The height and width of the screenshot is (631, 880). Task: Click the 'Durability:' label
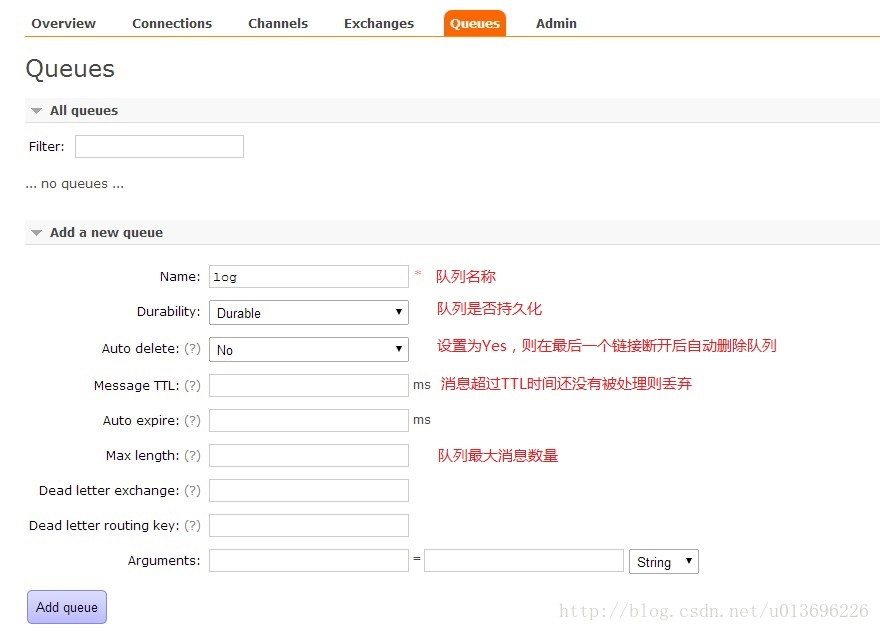pos(168,312)
